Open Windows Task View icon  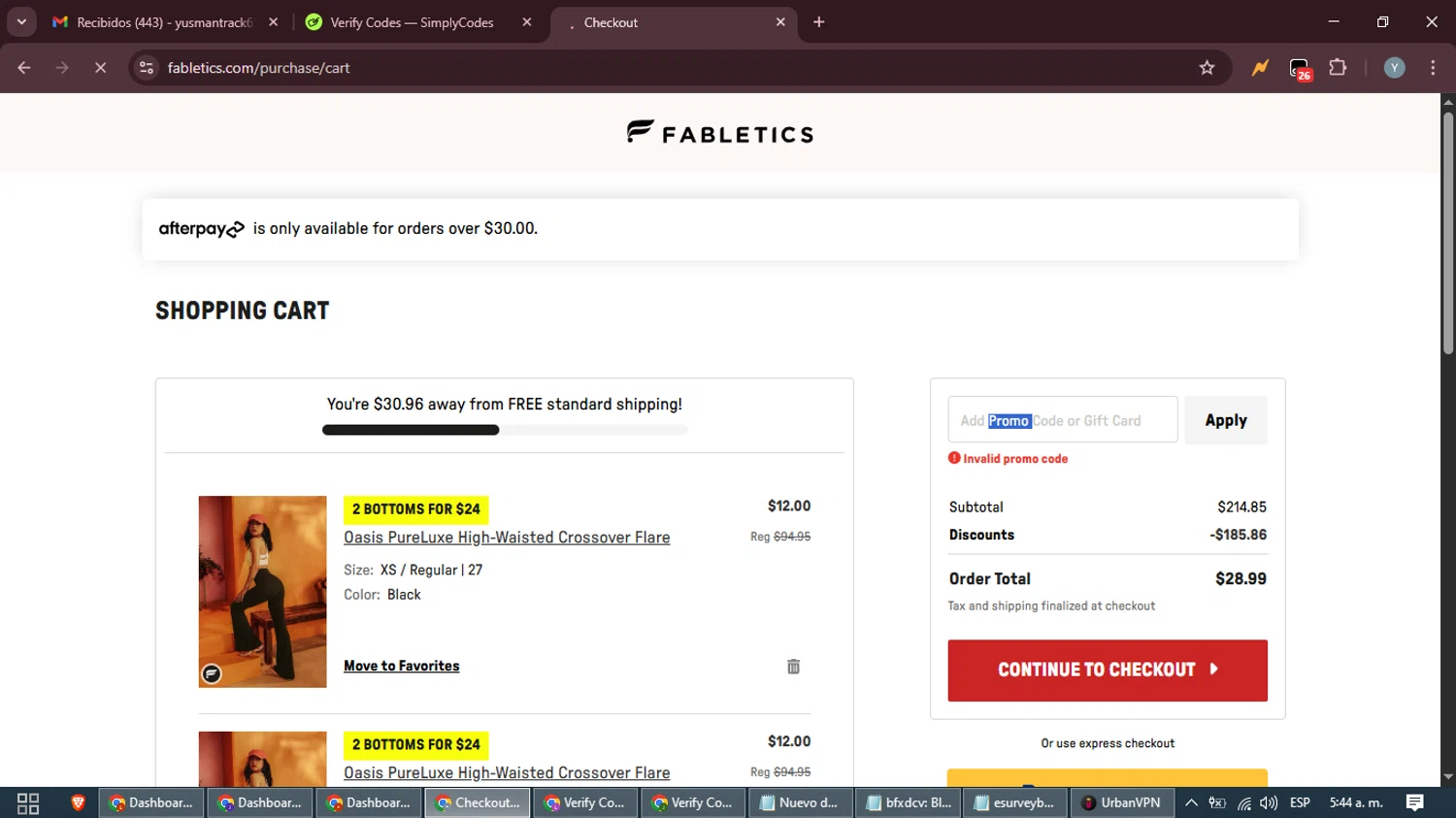point(28,802)
